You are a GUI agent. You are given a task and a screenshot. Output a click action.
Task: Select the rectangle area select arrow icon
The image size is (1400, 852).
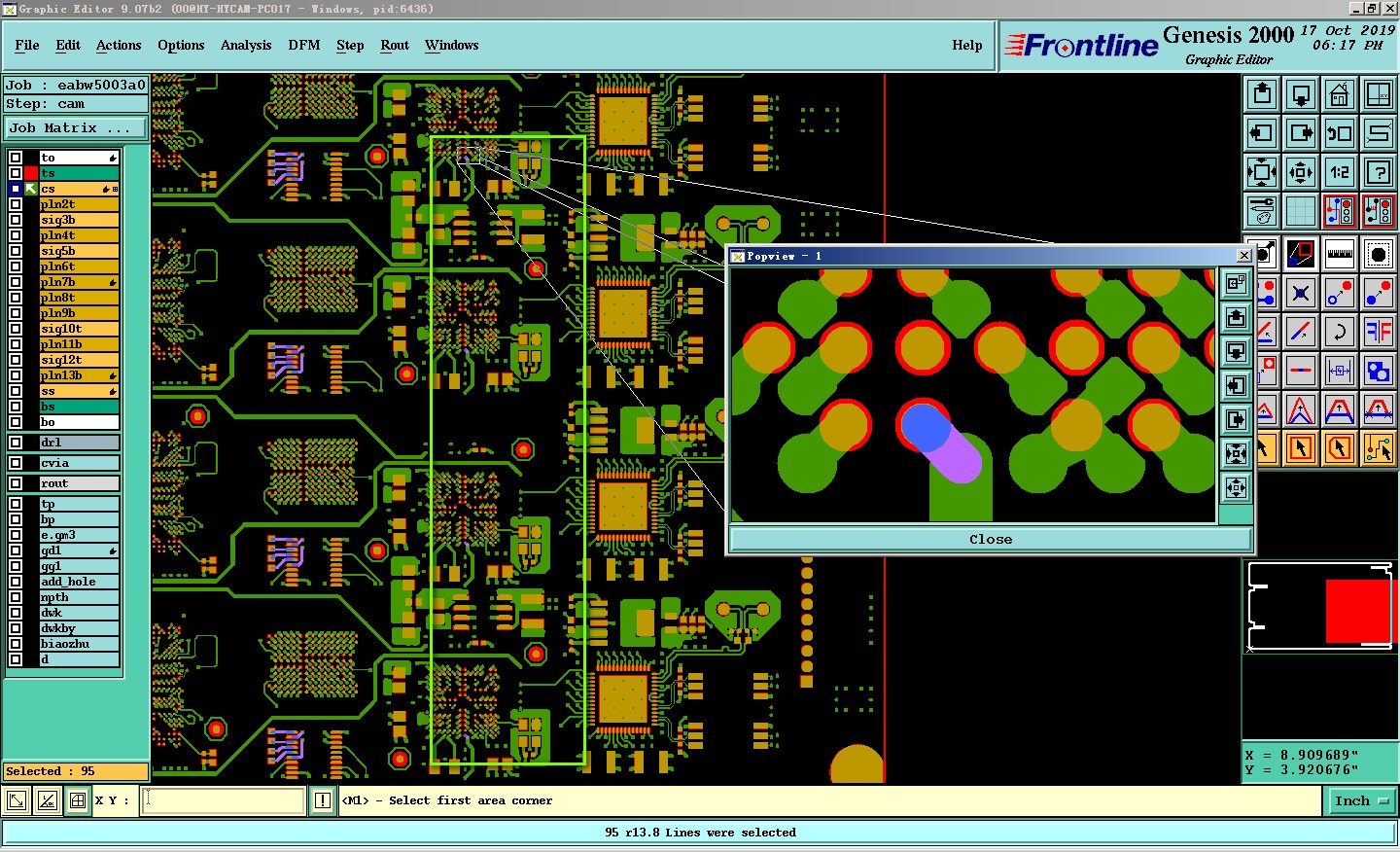(1301, 448)
